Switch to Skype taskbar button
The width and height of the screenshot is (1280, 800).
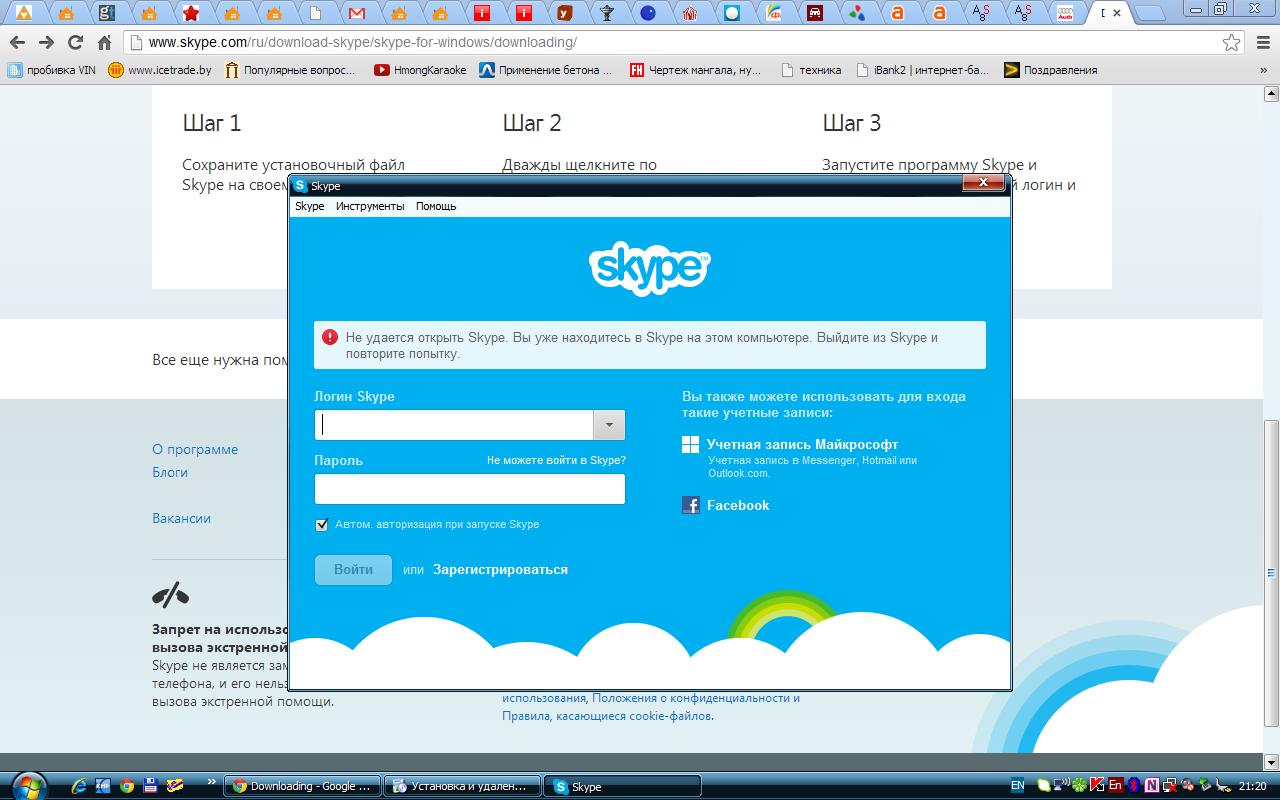click(622, 786)
